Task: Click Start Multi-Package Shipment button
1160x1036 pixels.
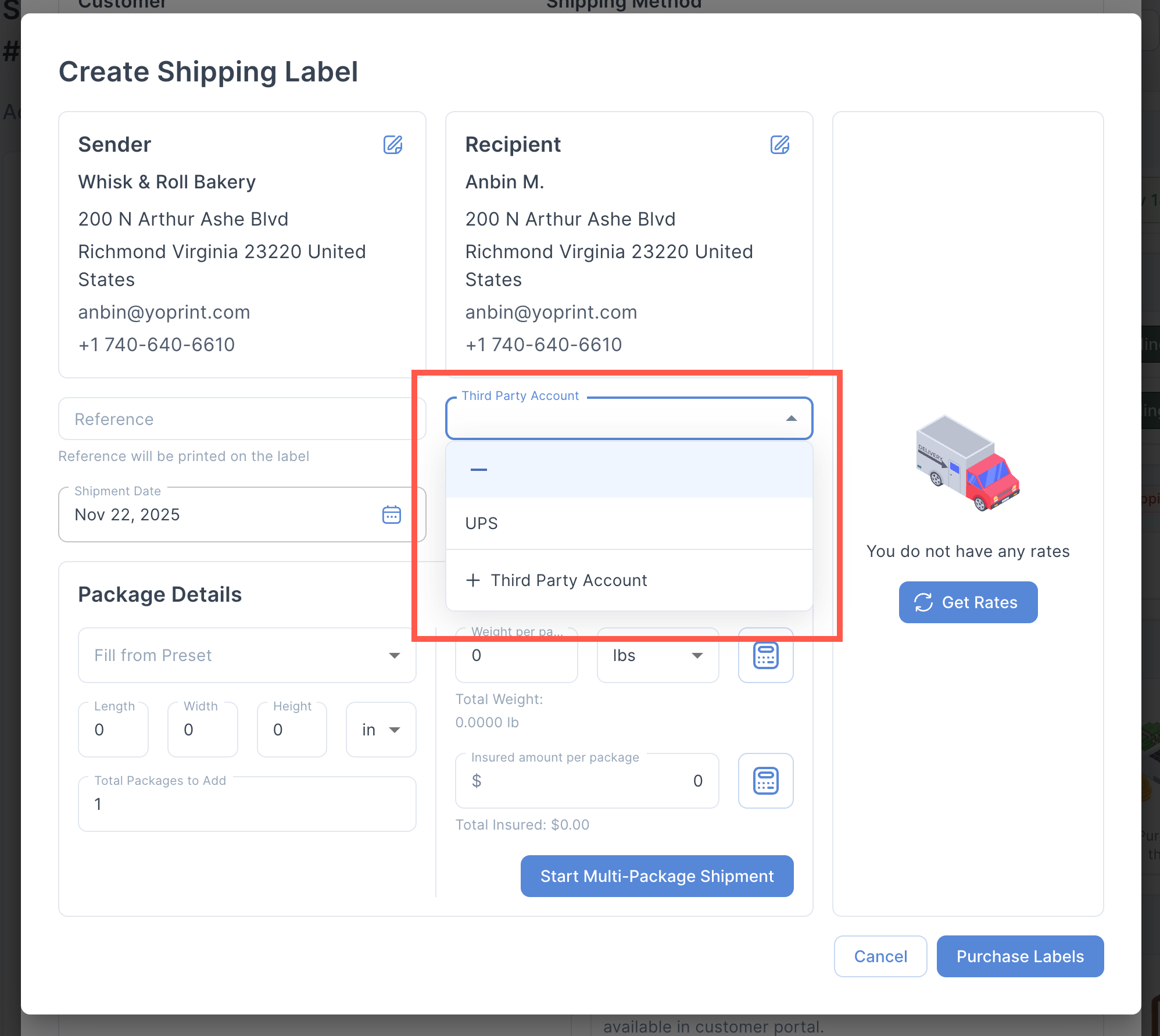Action: tap(657, 876)
